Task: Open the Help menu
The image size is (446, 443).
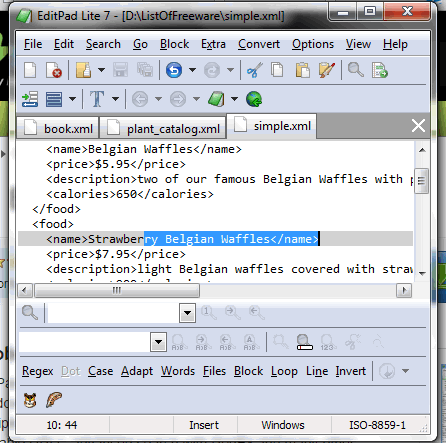Action: click(x=395, y=44)
